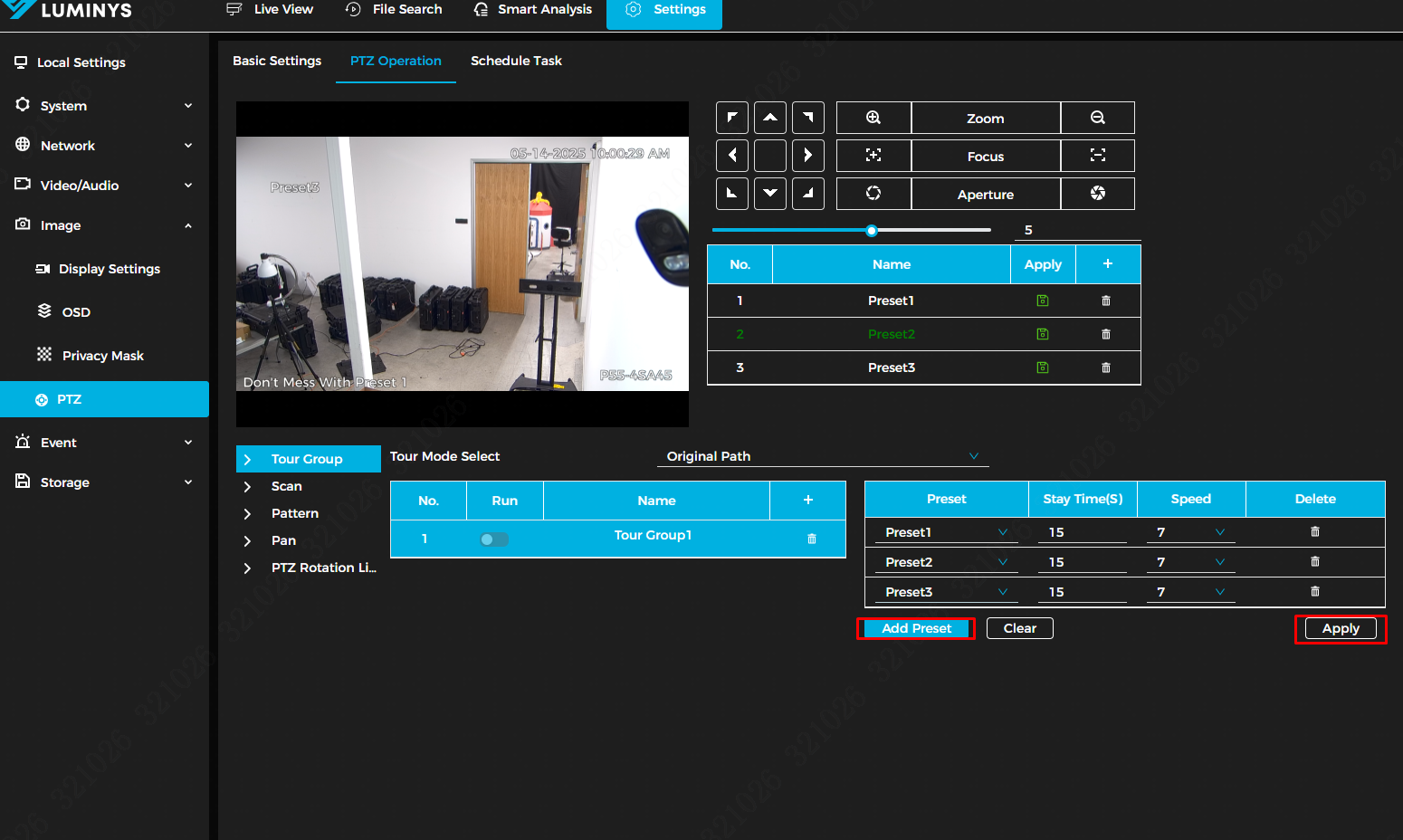The height and width of the screenshot is (840, 1403).
Task: Open the Tour Mode Select dropdown
Action: (822, 456)
